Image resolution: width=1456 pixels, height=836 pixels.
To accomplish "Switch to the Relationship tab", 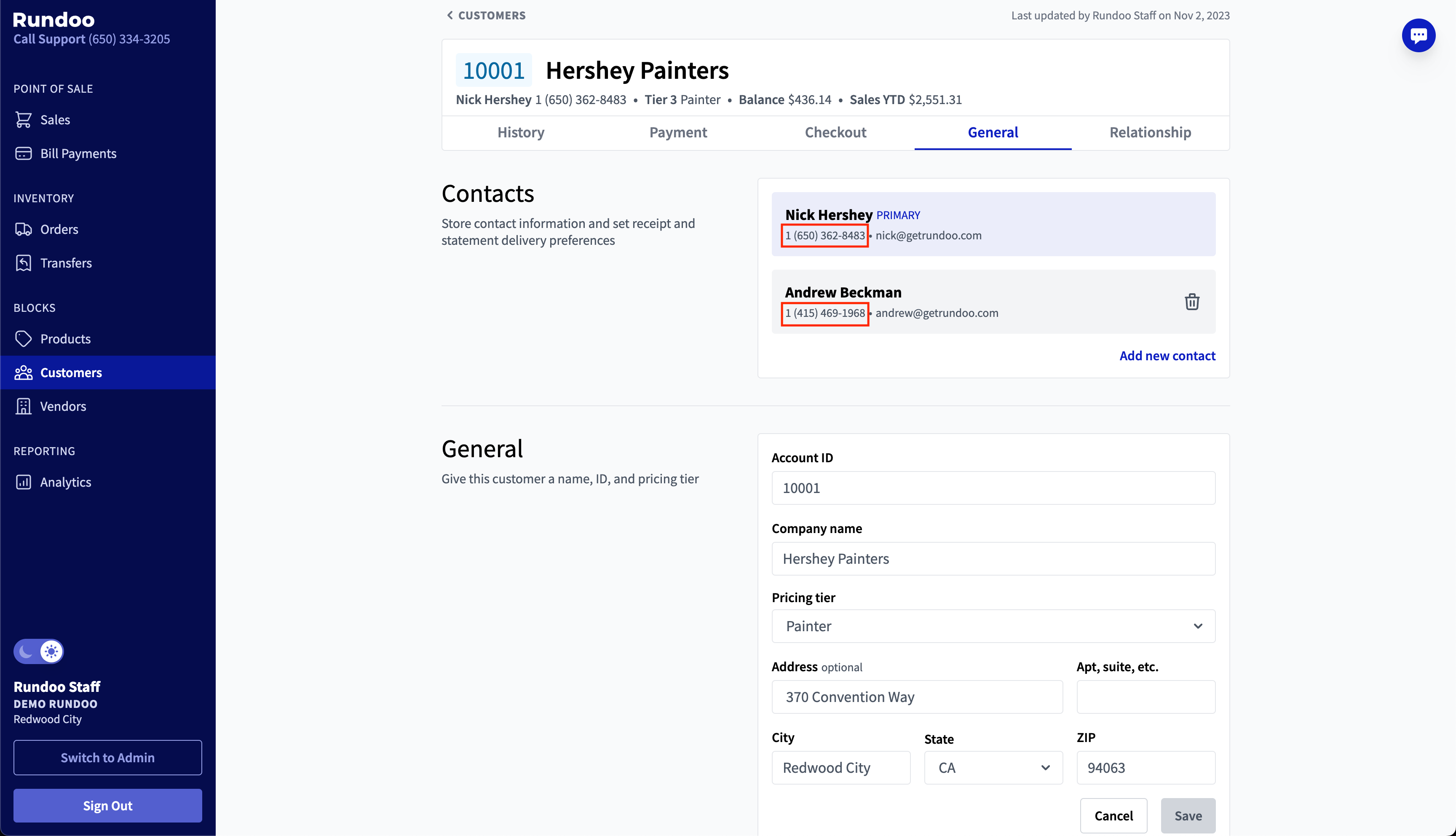I will (x=1150, y=132).
